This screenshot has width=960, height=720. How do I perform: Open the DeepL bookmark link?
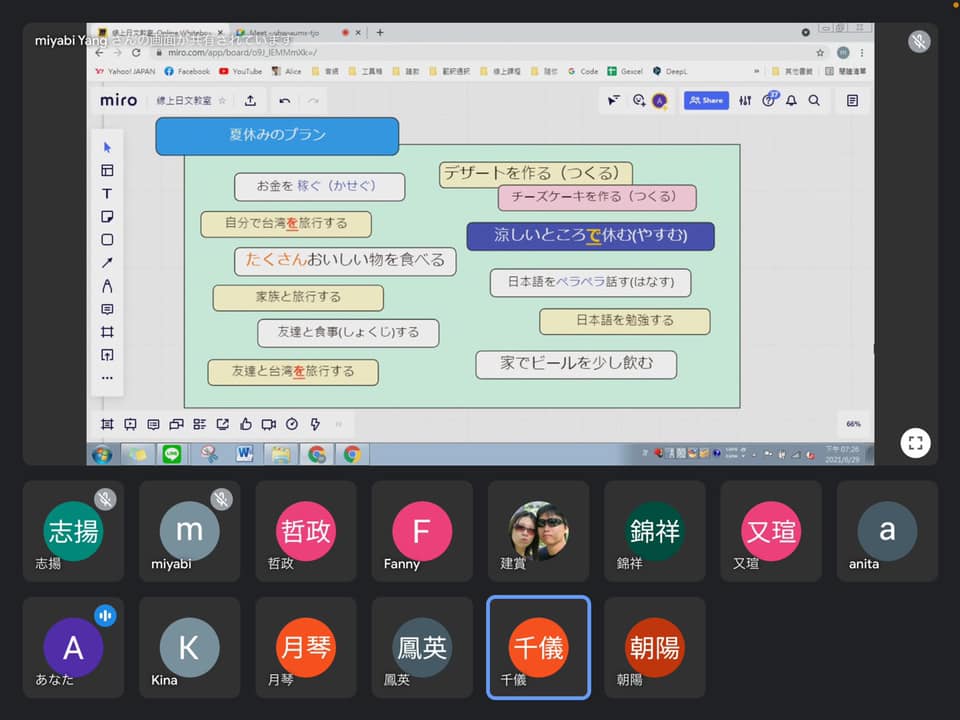point(670,72)
